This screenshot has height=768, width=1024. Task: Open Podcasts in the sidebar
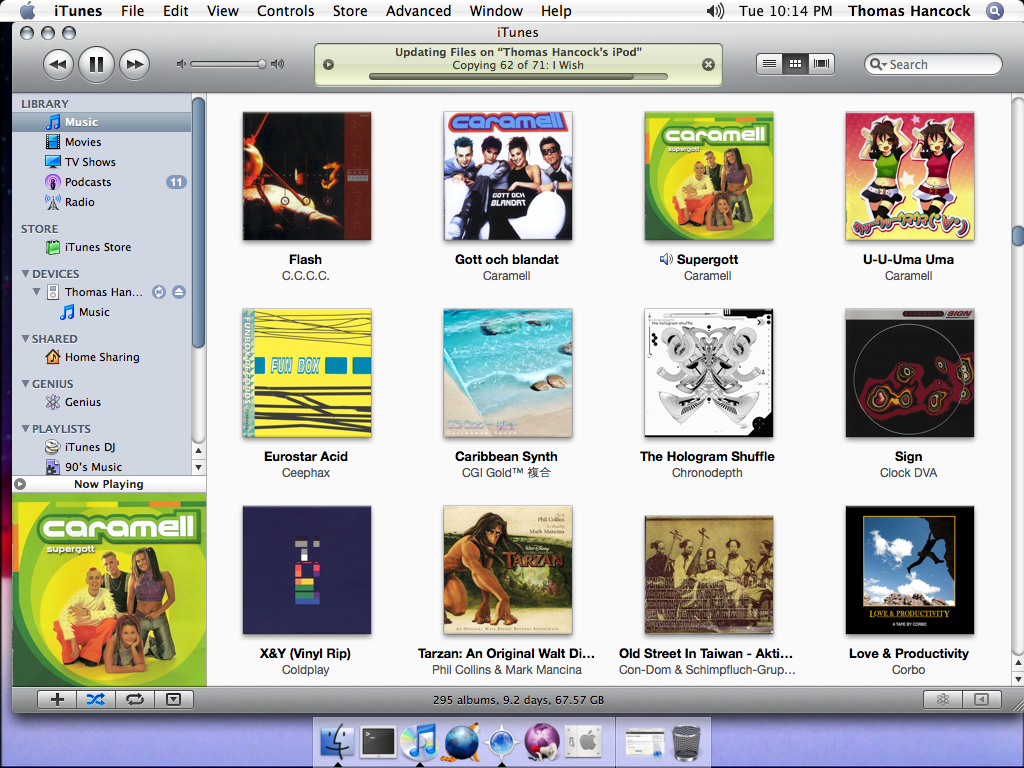[102, 182]
